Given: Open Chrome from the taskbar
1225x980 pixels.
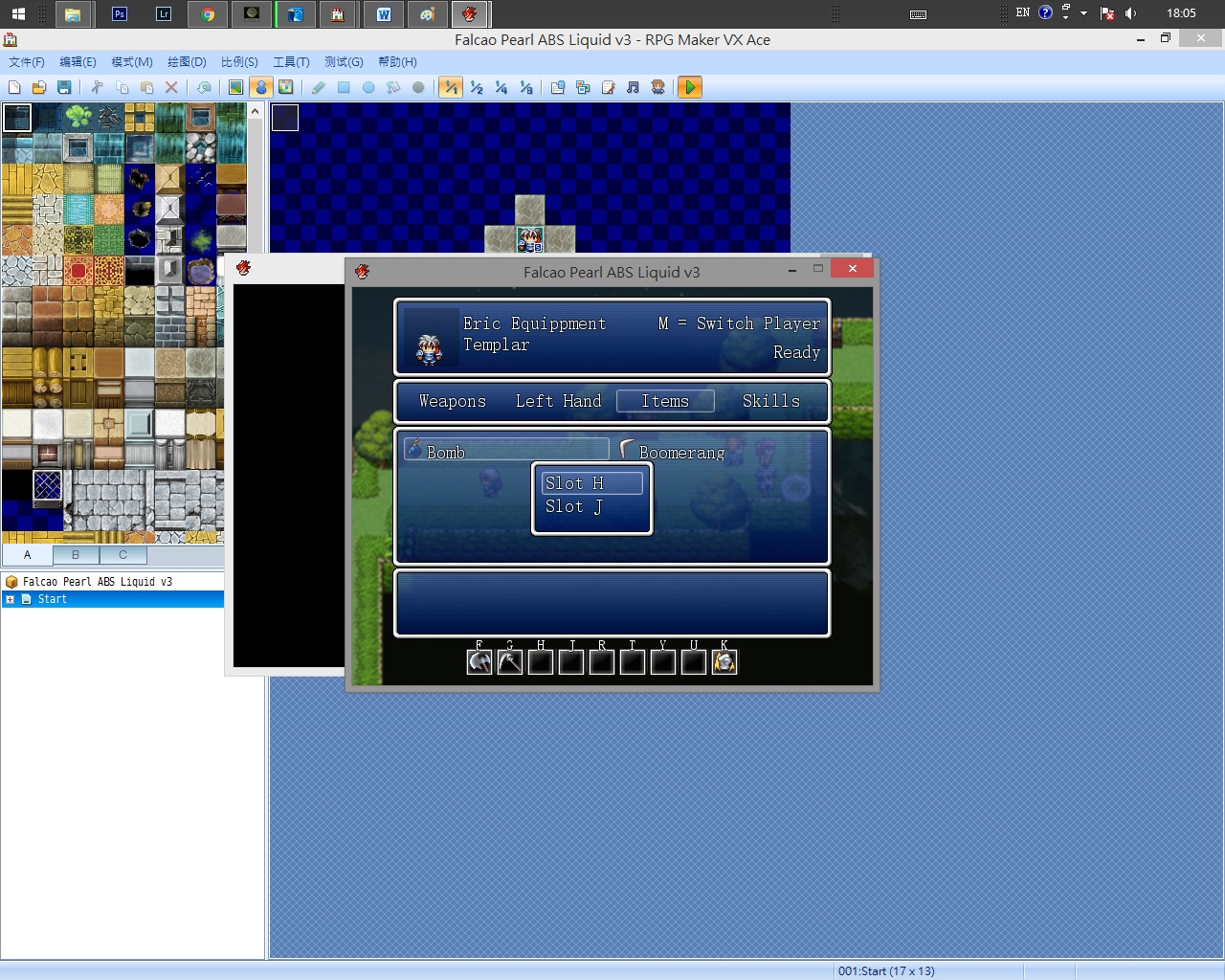Looking at the screenshot, I should click(x=208, y=13).
